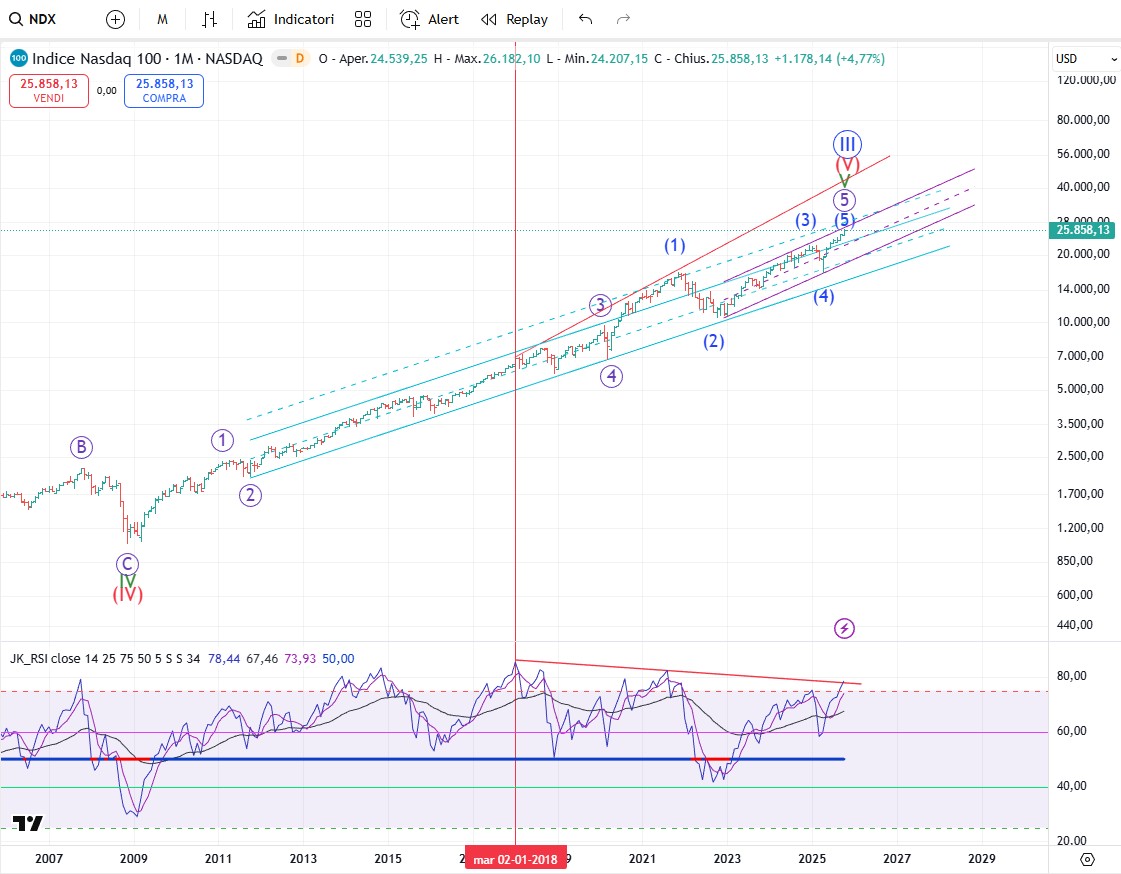This screenshot has width=1121, height=874.
Task: Start bar Replay mode
Action: [514, 19]
